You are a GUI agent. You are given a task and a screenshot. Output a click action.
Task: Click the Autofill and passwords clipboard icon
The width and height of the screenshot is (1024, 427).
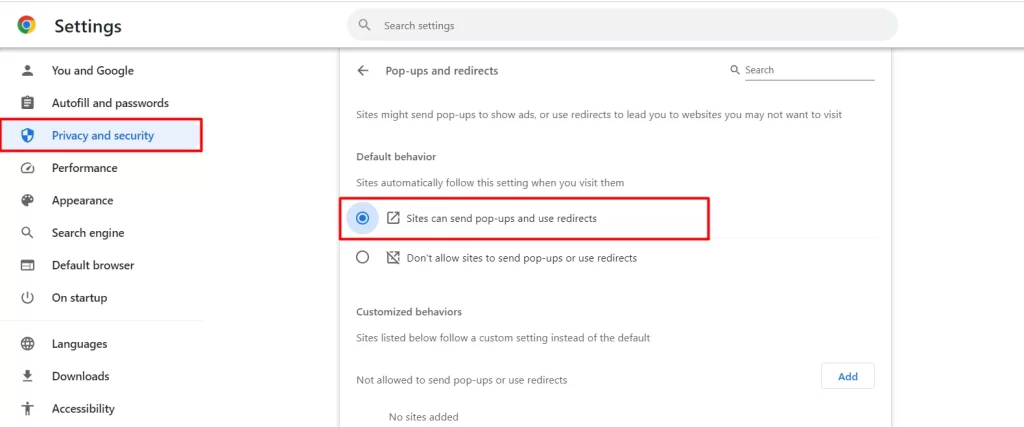[27, 103]
